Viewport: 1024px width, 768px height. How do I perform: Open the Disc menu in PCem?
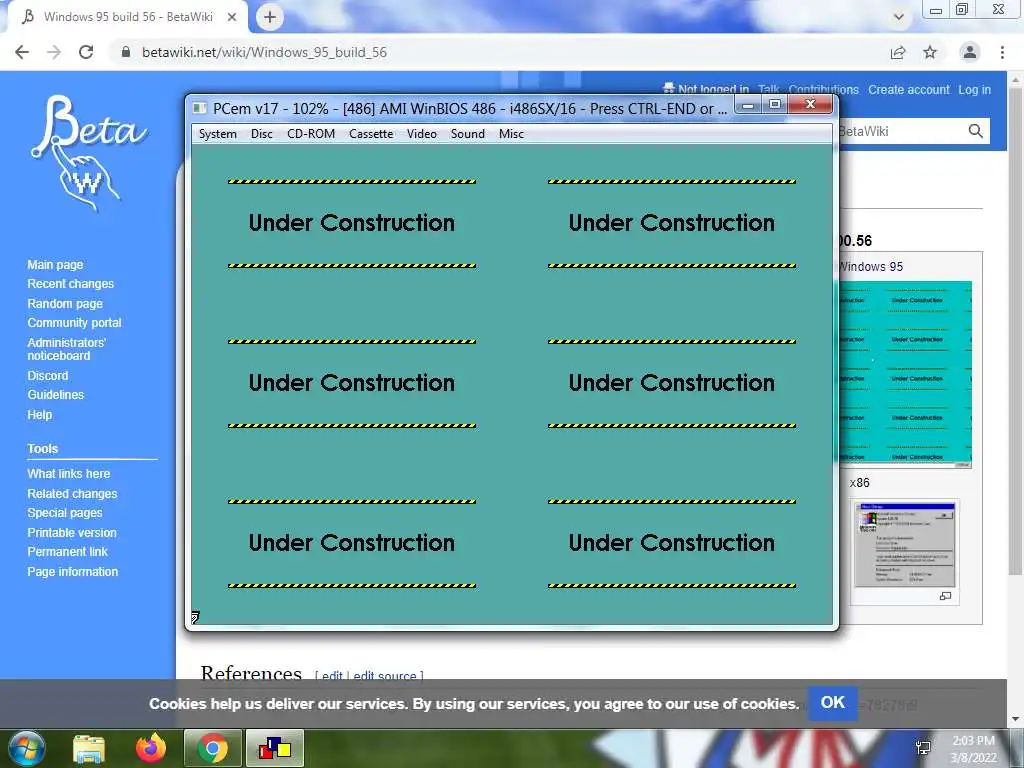point(261,134)
